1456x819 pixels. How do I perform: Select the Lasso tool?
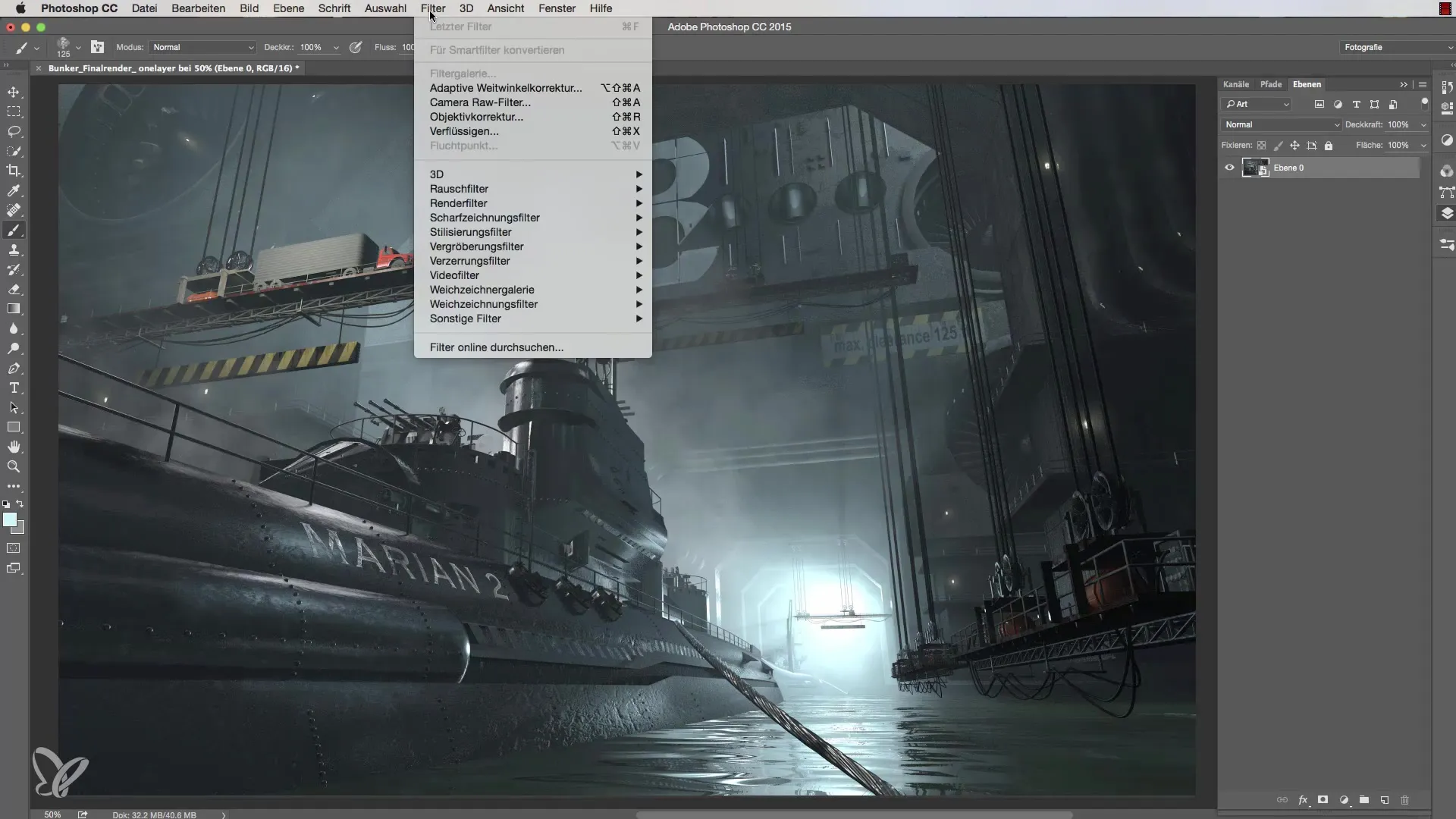(x=14, y=131)
